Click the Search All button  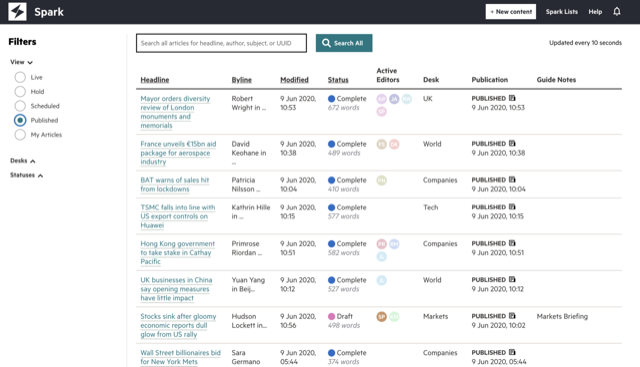344,43
